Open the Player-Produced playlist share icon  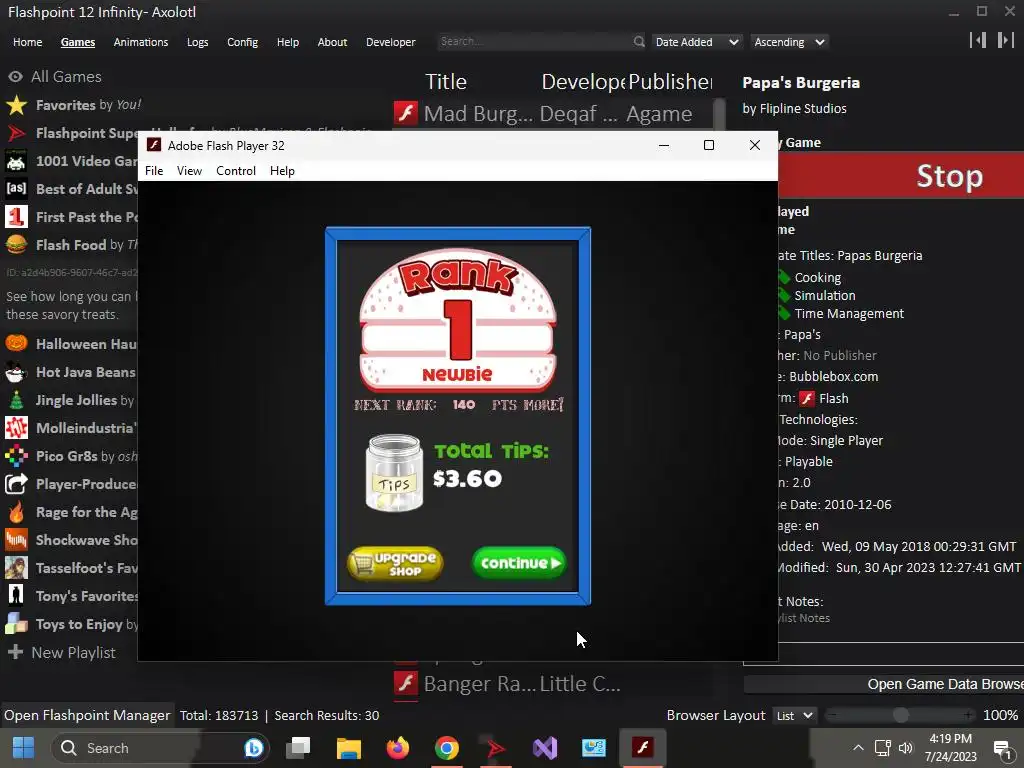16,484
